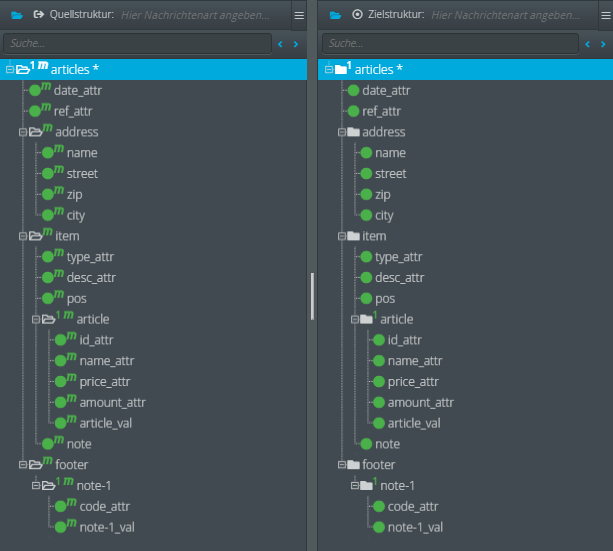
Task: Collapse source article node
Action: click(x=36, y=319)
